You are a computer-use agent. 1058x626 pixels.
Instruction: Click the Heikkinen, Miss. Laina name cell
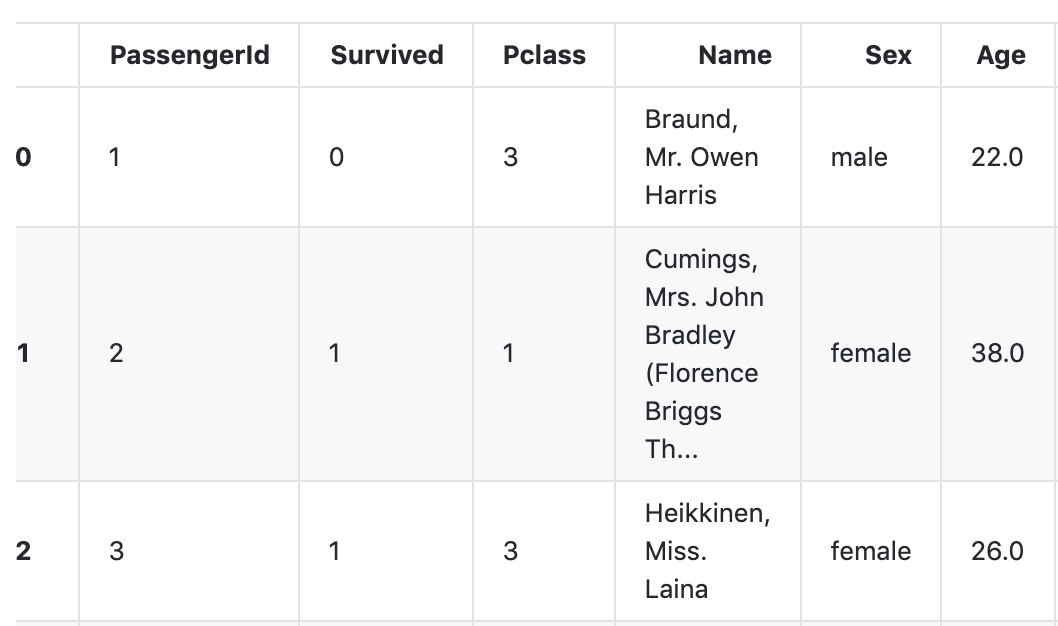707,551
